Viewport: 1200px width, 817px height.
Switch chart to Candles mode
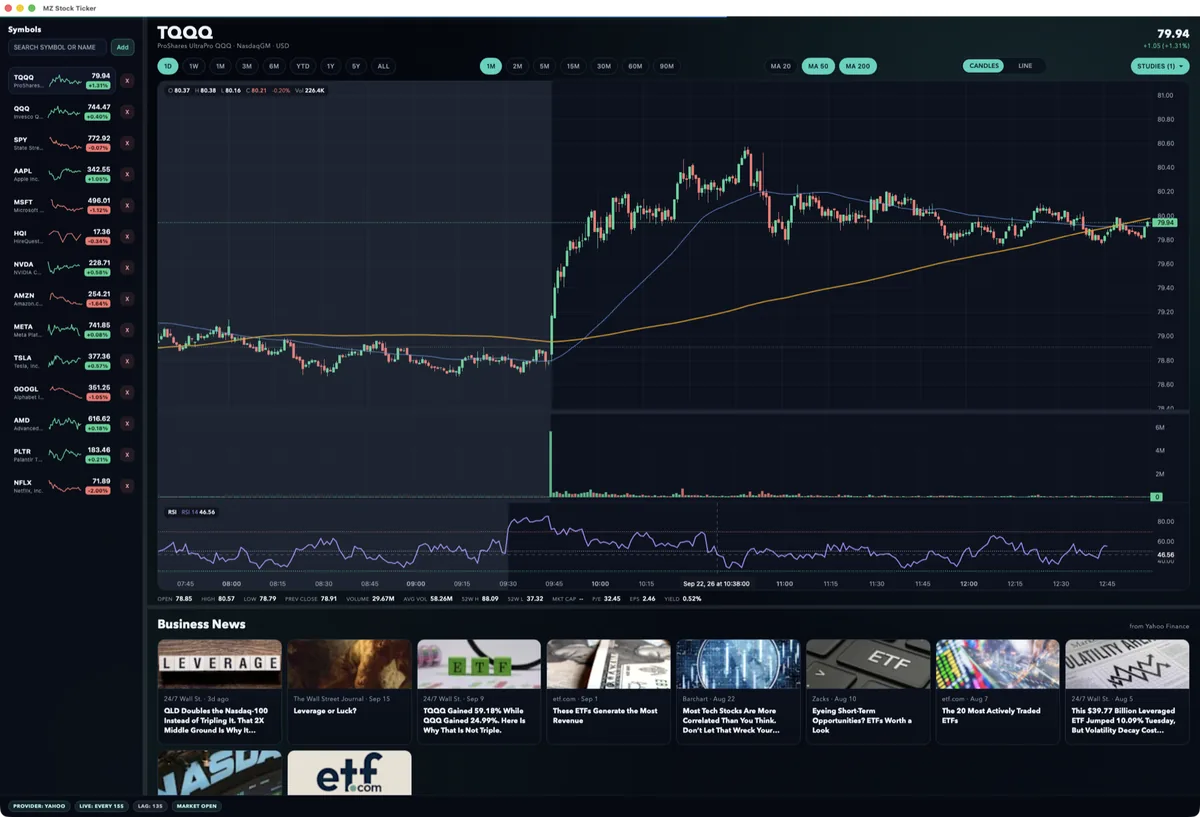point(984,66)
